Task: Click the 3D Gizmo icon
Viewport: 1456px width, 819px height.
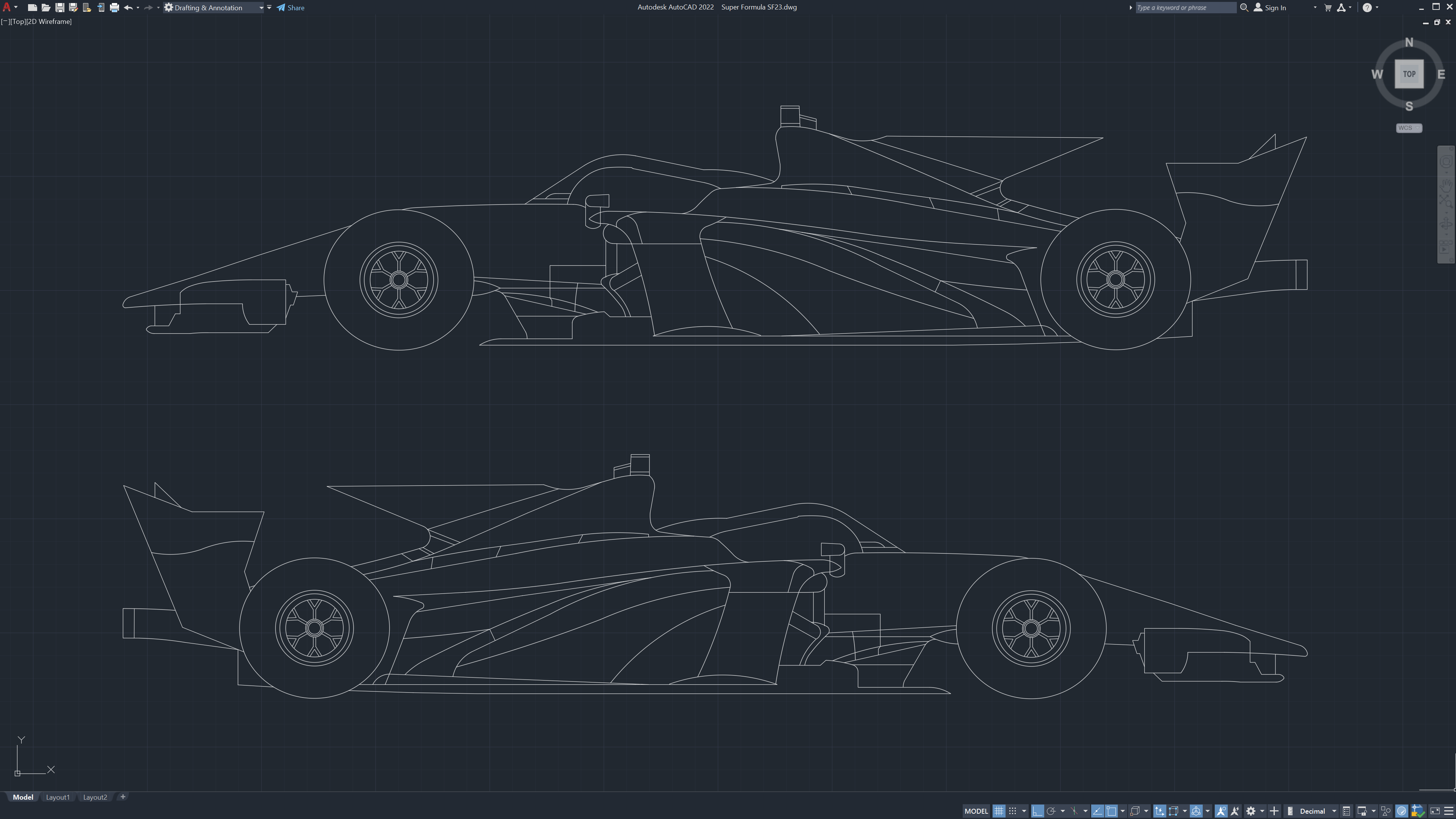Action: pos(1197,811)
